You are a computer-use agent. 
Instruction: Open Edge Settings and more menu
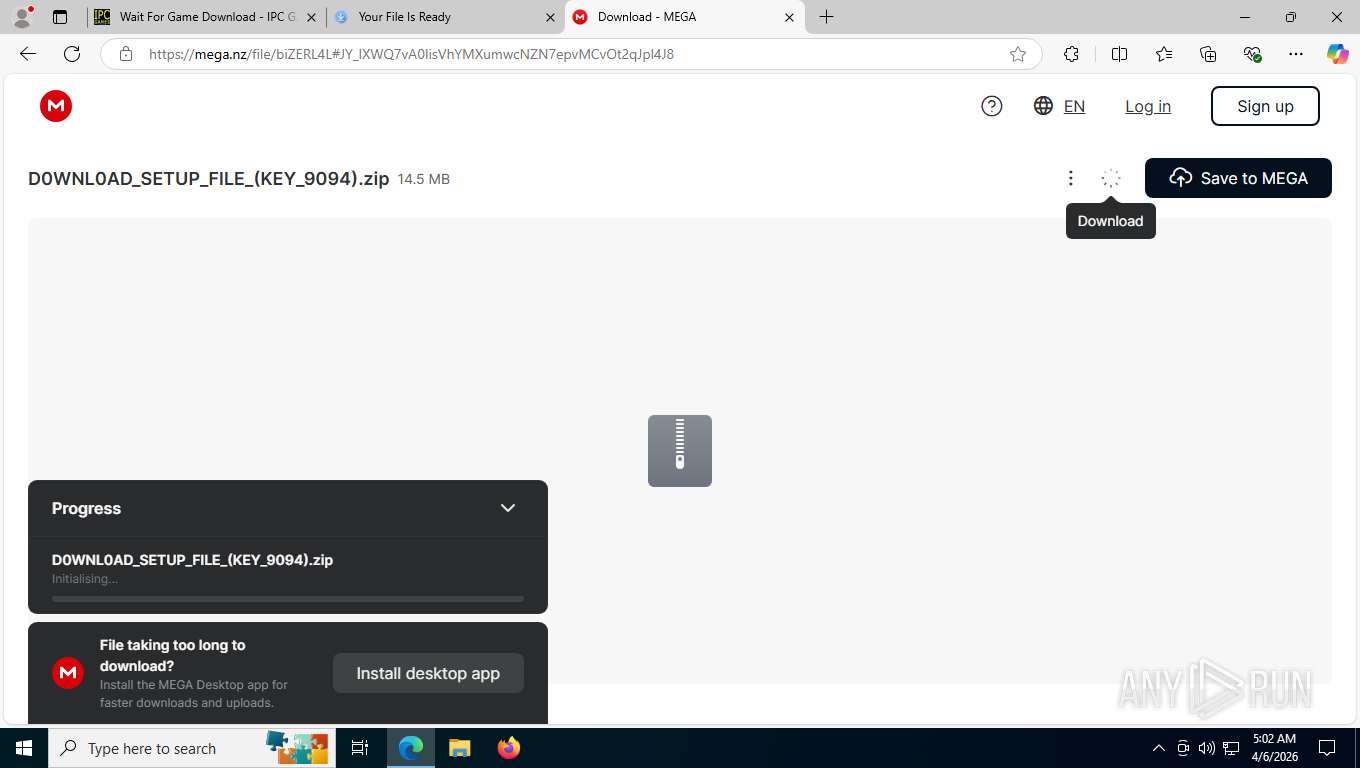coord(1296,54)
